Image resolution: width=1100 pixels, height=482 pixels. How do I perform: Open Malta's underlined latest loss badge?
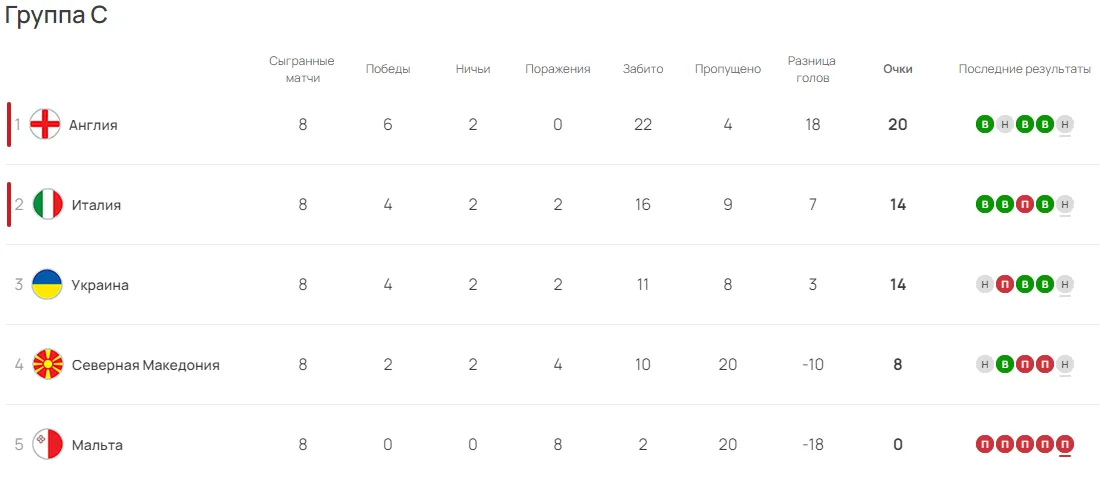click(x=1065, y=445)
